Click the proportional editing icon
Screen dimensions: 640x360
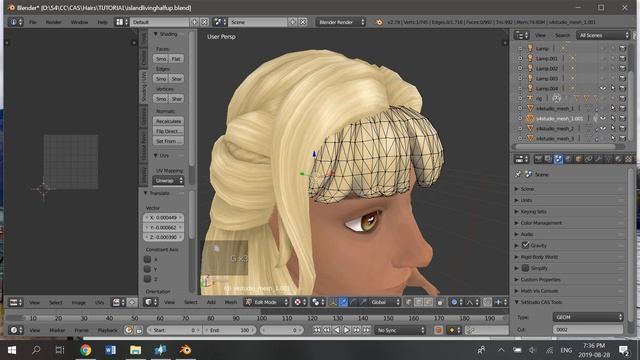coord(454,302)
